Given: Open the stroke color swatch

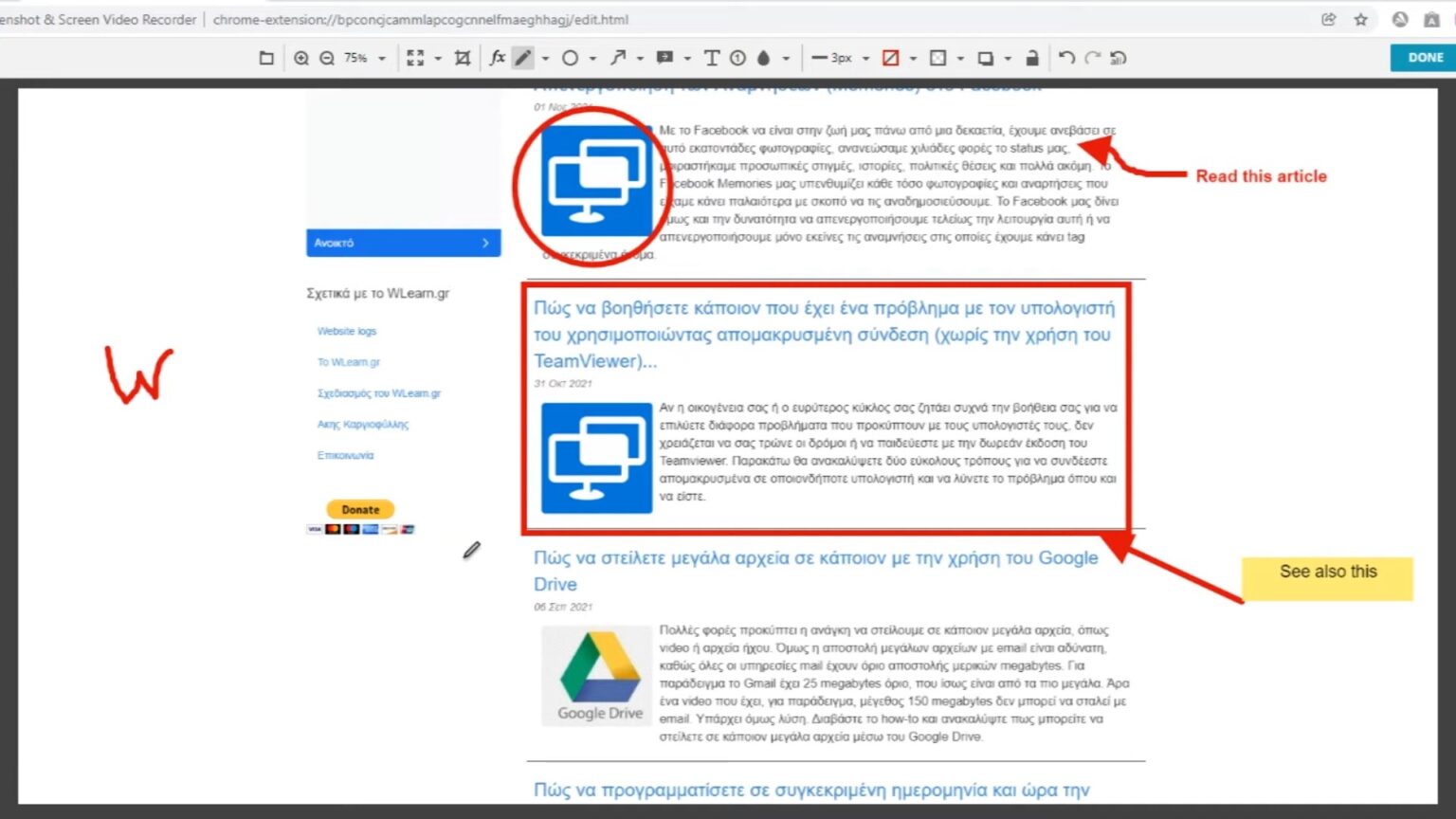Looking at the screenshot, I should [x=890, y=58].
